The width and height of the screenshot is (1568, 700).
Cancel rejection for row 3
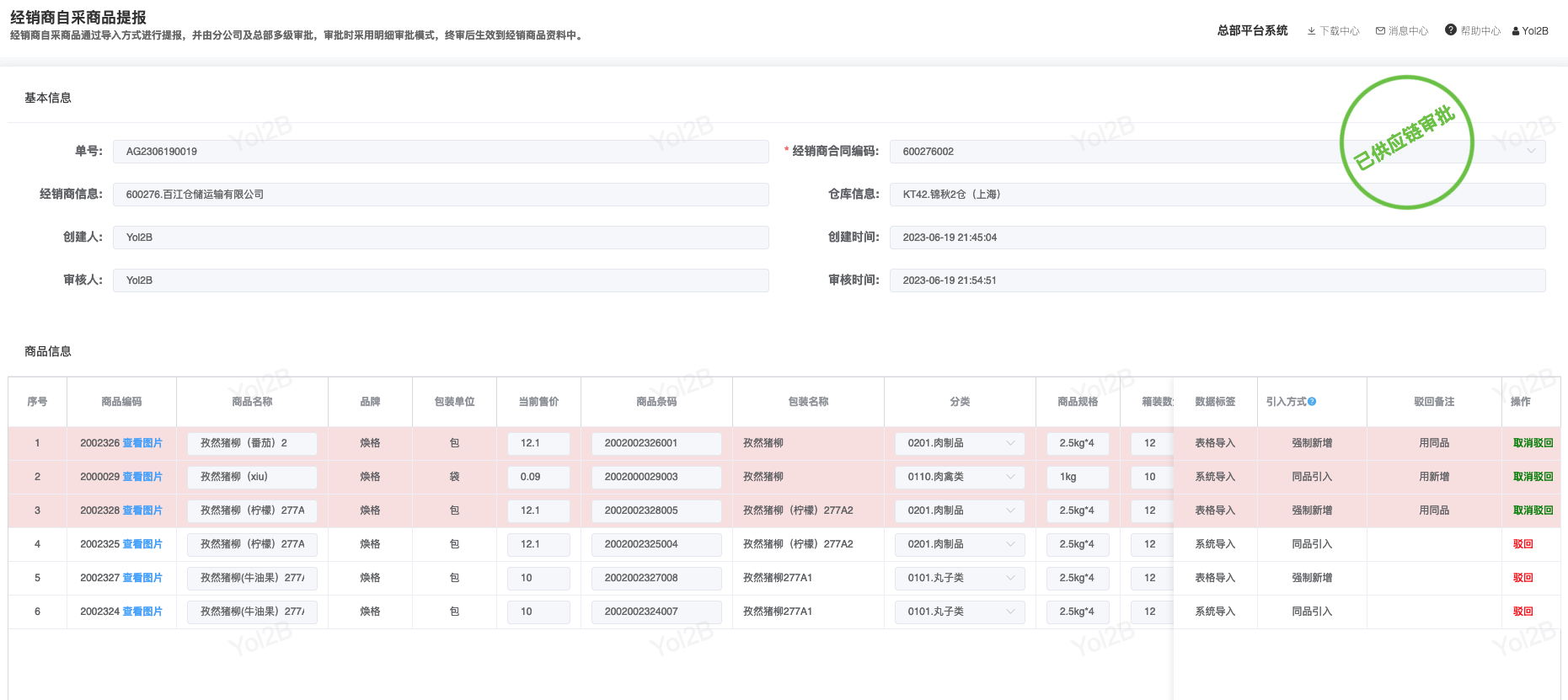coord(1533,510)
